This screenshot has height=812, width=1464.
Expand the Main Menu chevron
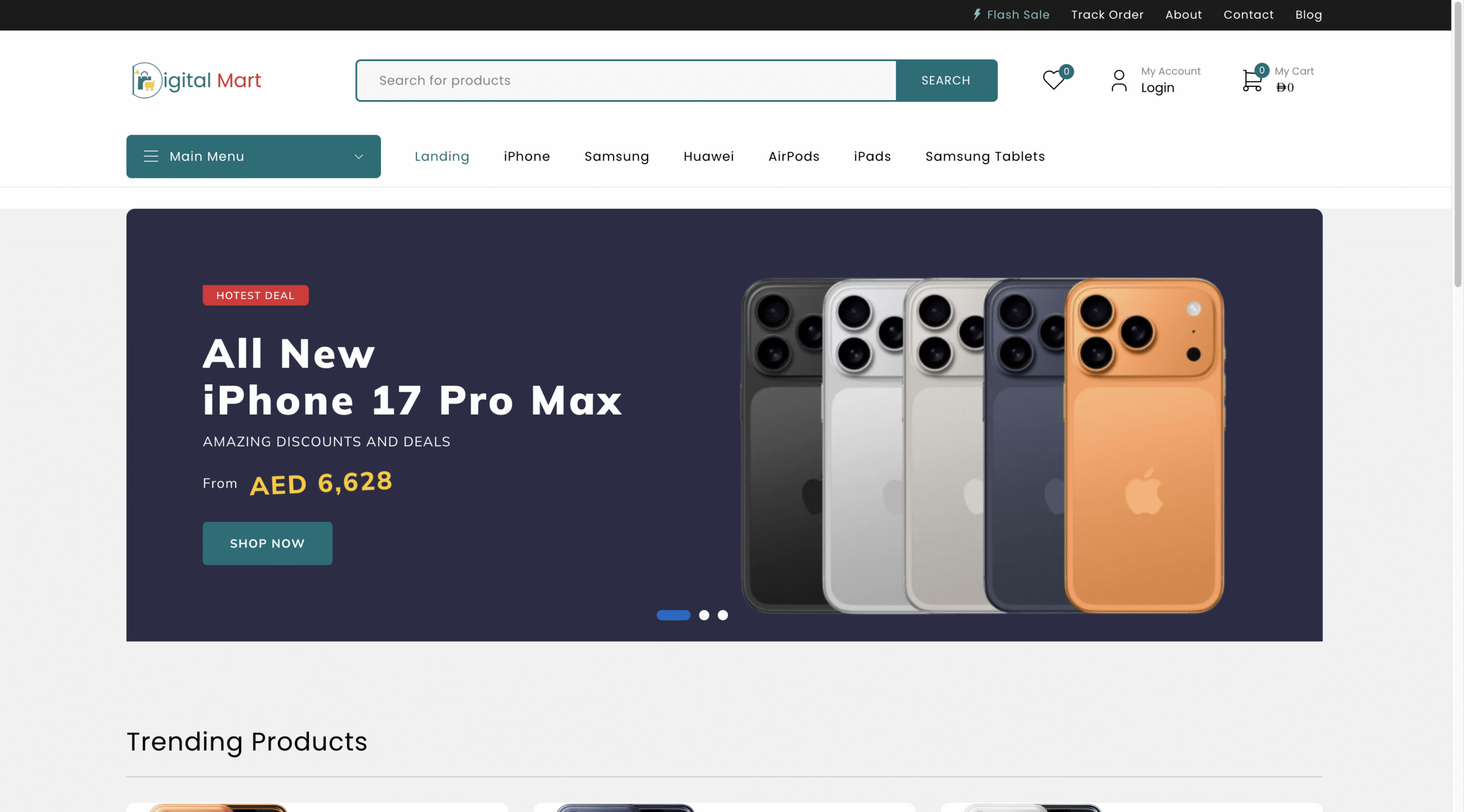coord(359,157)
